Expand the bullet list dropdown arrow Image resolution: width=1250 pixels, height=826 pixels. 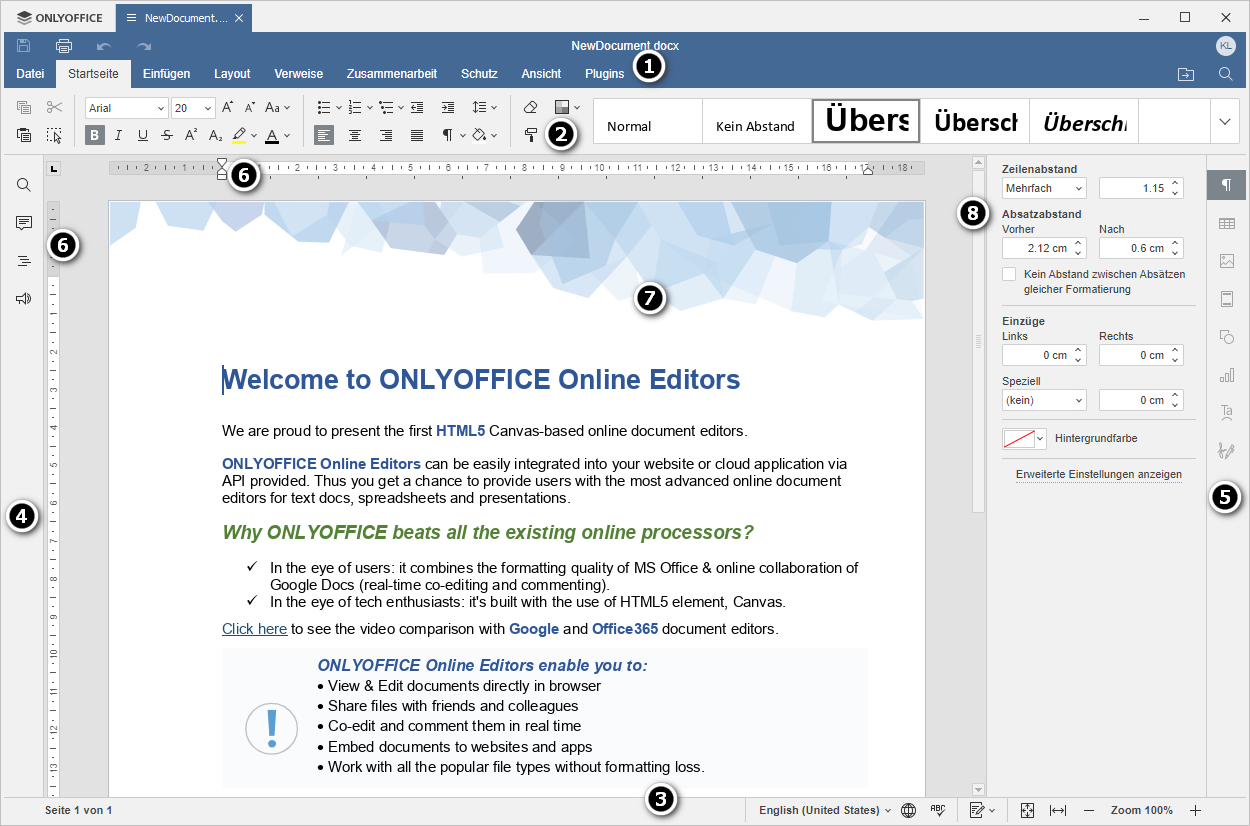point(338,108)
